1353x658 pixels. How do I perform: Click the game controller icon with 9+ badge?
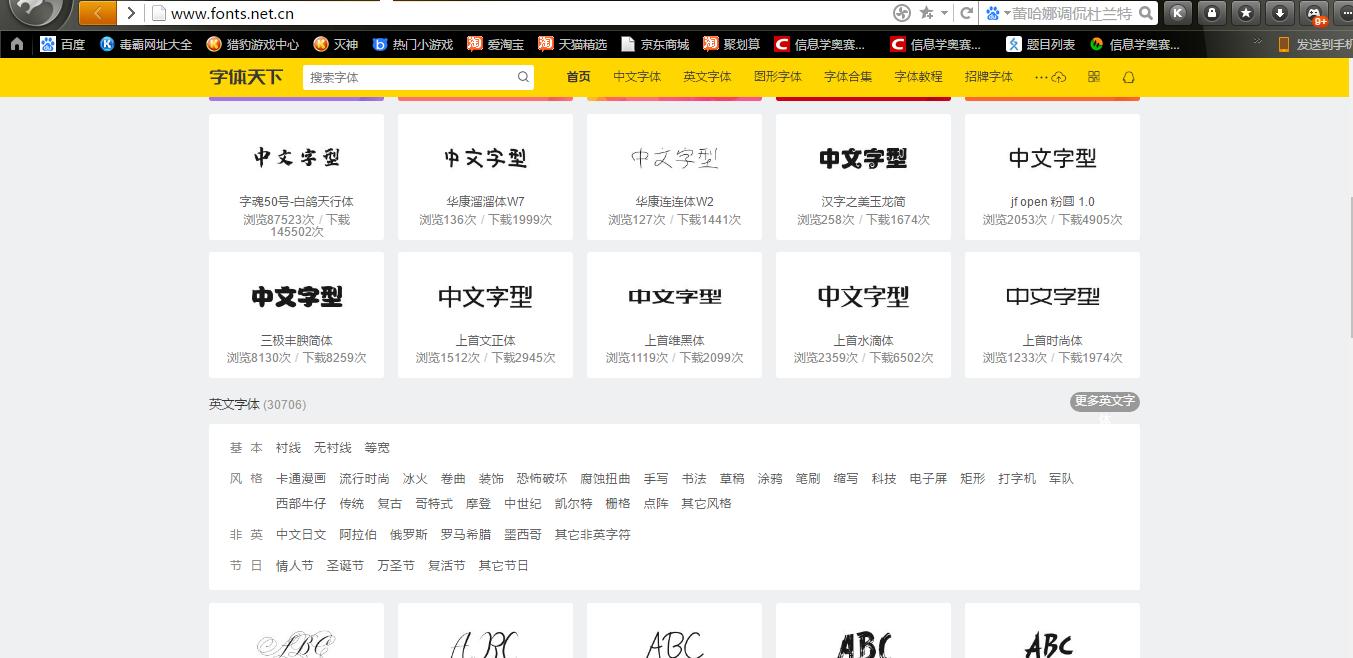(1316, 15)
